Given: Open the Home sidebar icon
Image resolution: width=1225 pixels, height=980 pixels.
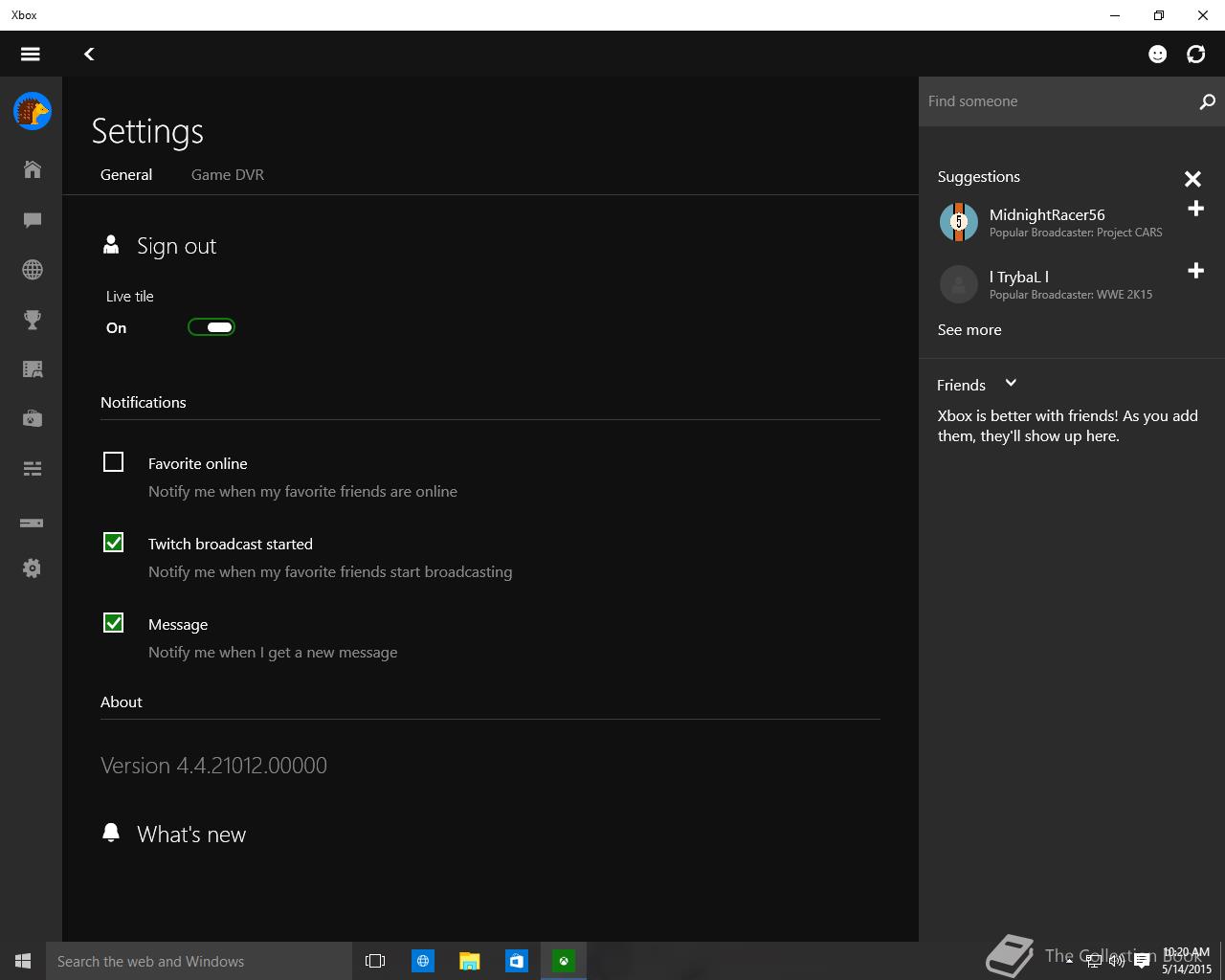Looking at the screenshot, I should coord(33,169).
